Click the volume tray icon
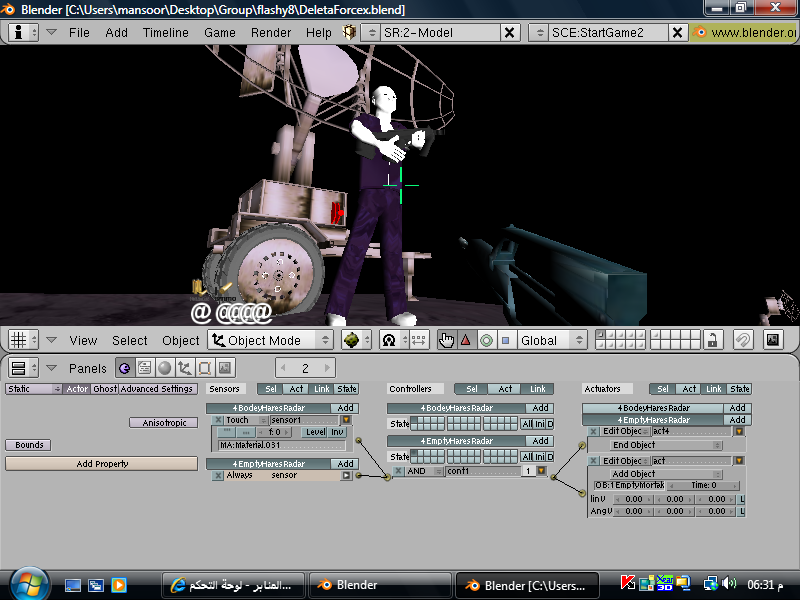This screenshot has width=800, height=600. point(730,583)
